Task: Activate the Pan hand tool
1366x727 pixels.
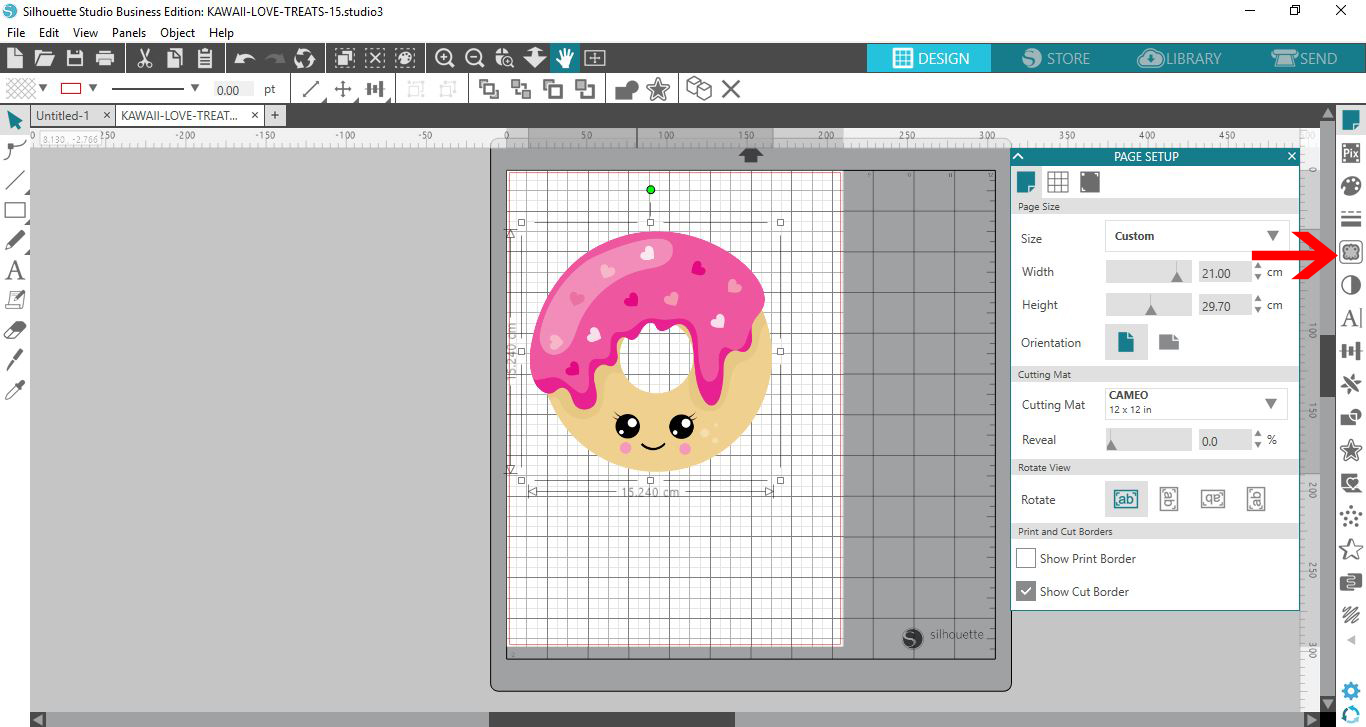Action: pos(565,58)
